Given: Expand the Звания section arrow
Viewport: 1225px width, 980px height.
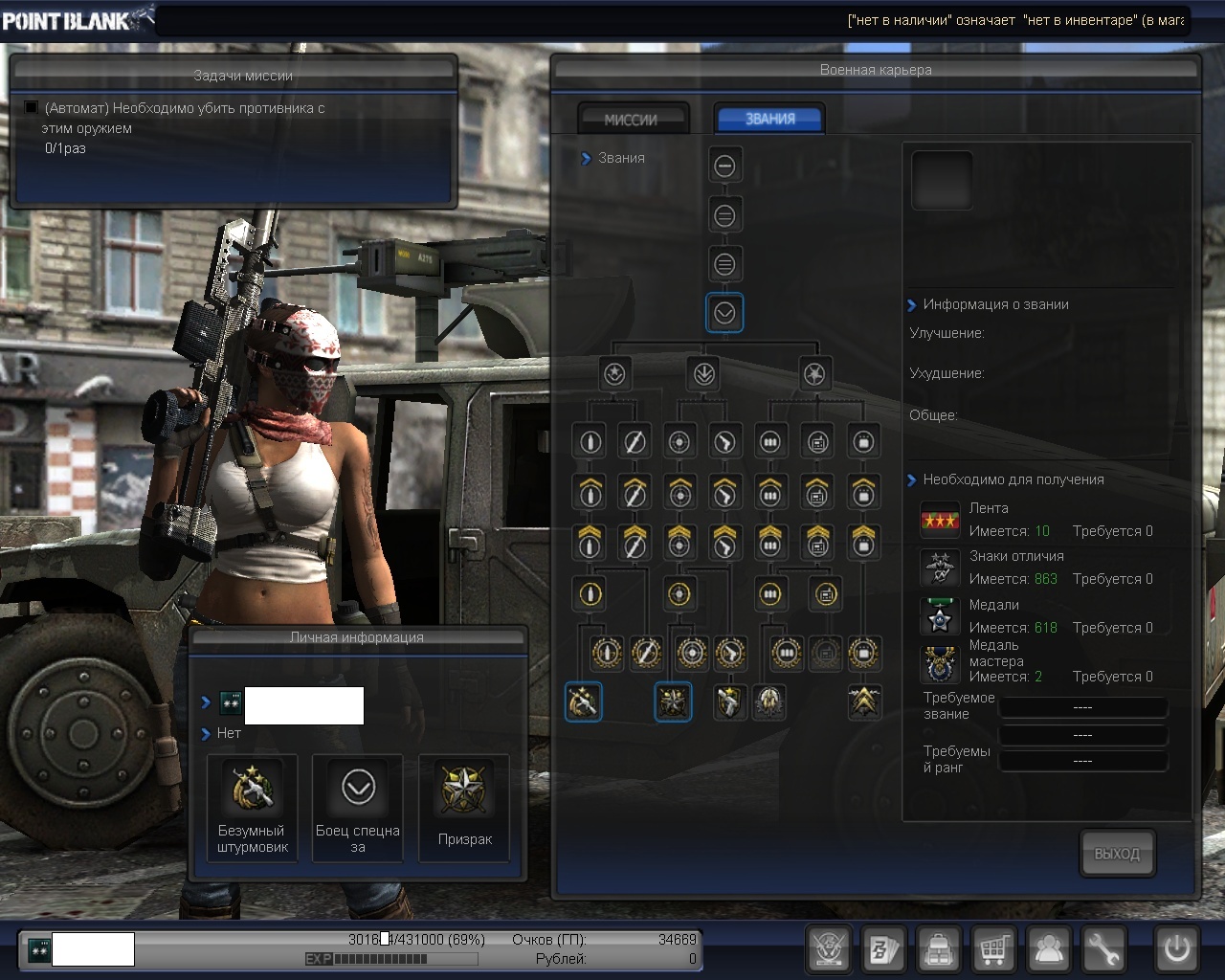Looking at the screenshot, I should point(586,159).
